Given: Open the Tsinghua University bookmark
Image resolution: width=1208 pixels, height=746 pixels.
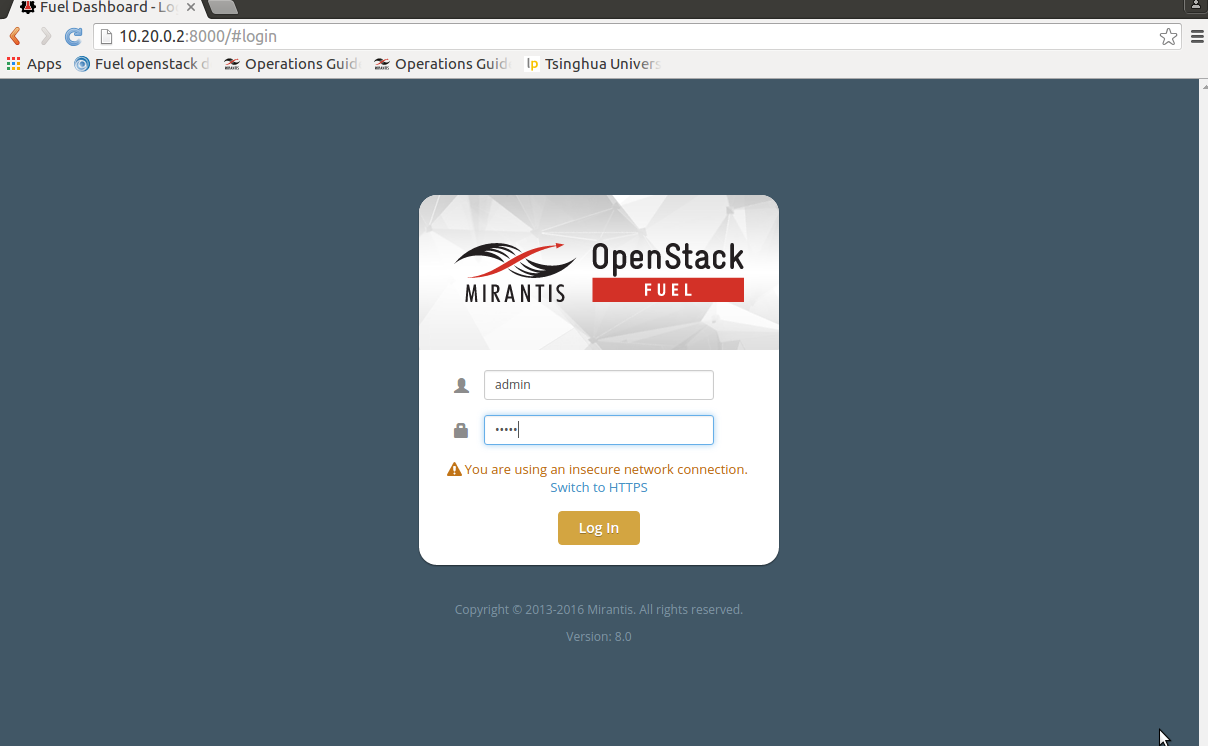Looking at the screenshot, I should [592, 64].
